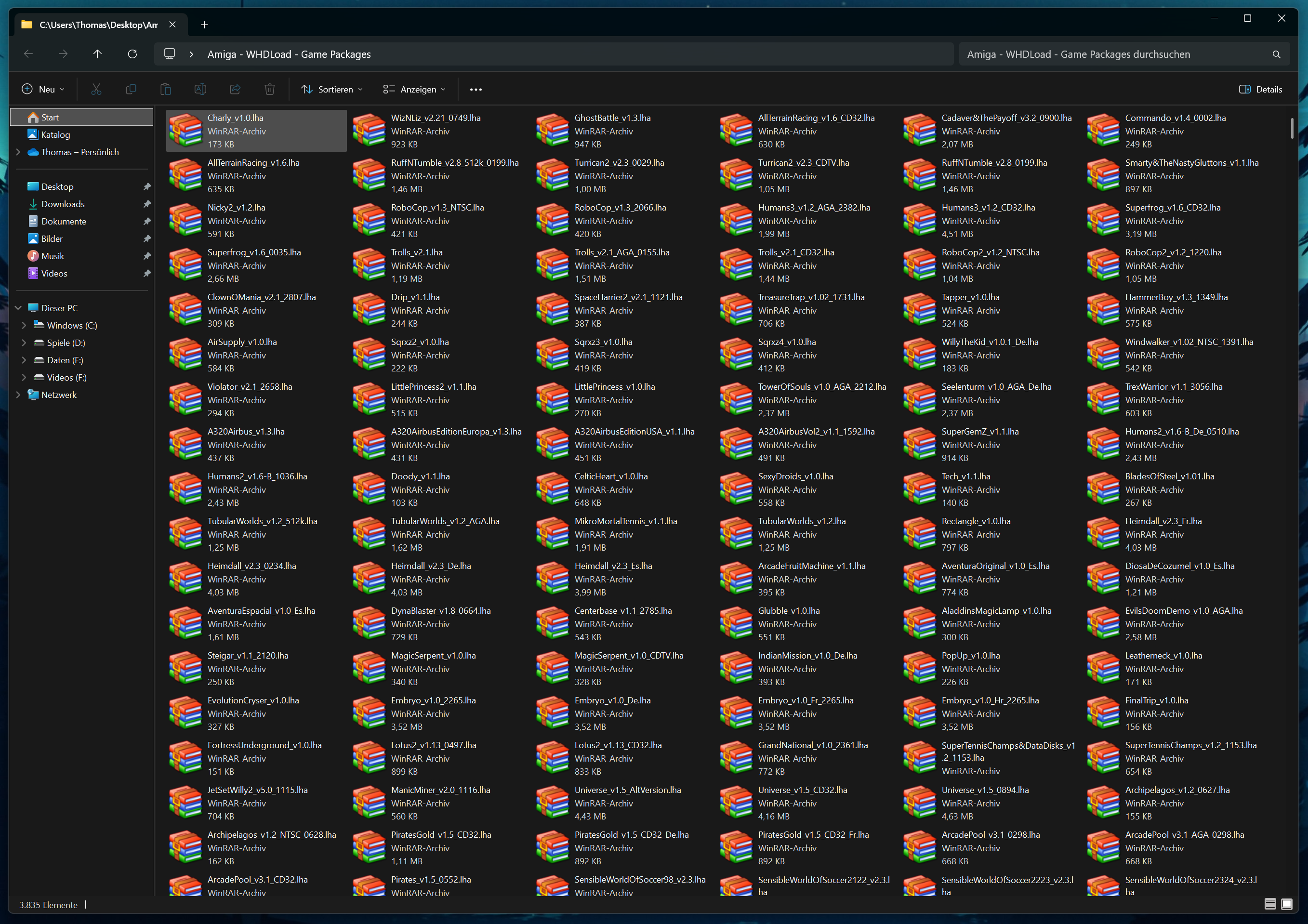Click the Cut scissors icon in toolbar

pos(96,90)
